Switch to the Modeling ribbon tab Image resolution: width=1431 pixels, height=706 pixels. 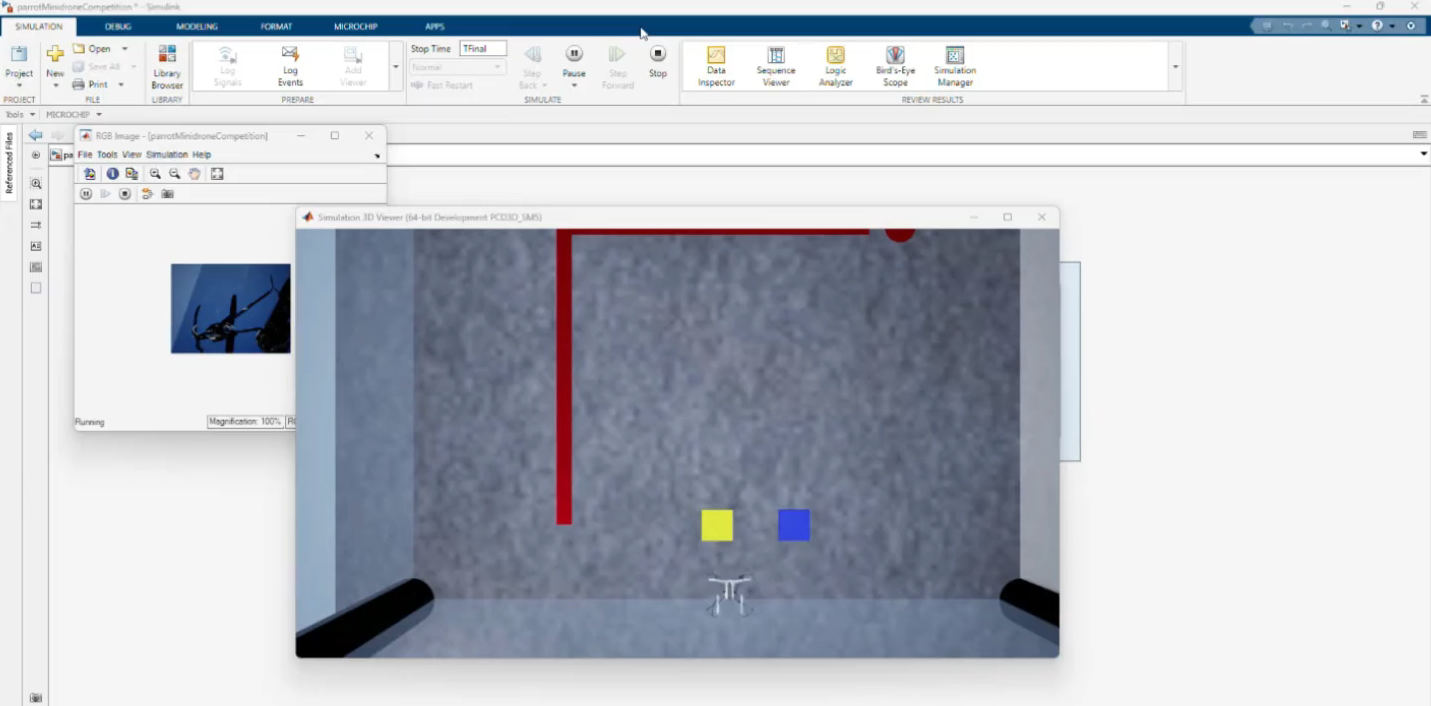197,26
